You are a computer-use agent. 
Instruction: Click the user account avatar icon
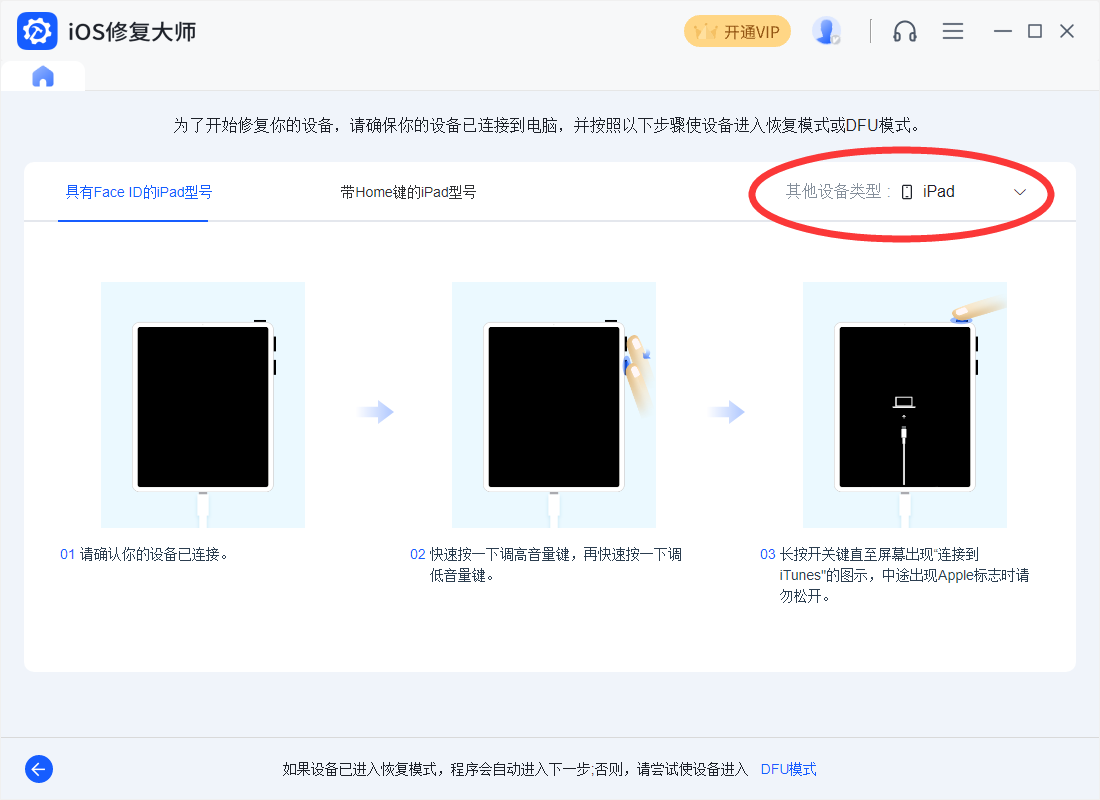(826, 31)
